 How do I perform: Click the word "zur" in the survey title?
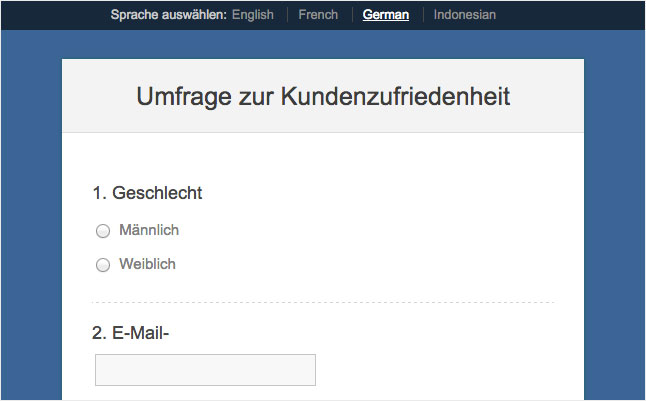tap(258, 97)
